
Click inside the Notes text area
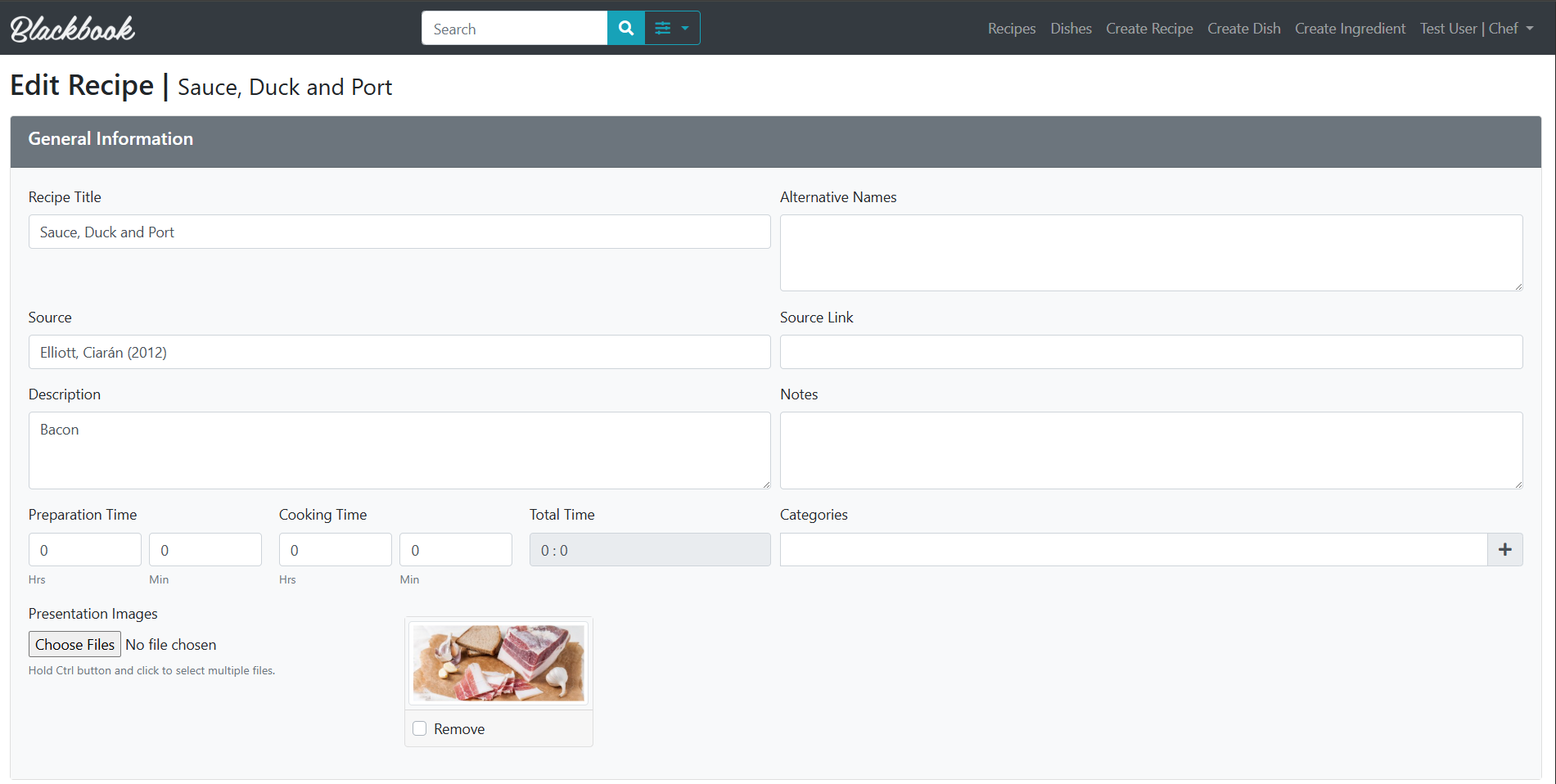(1150, 450)
